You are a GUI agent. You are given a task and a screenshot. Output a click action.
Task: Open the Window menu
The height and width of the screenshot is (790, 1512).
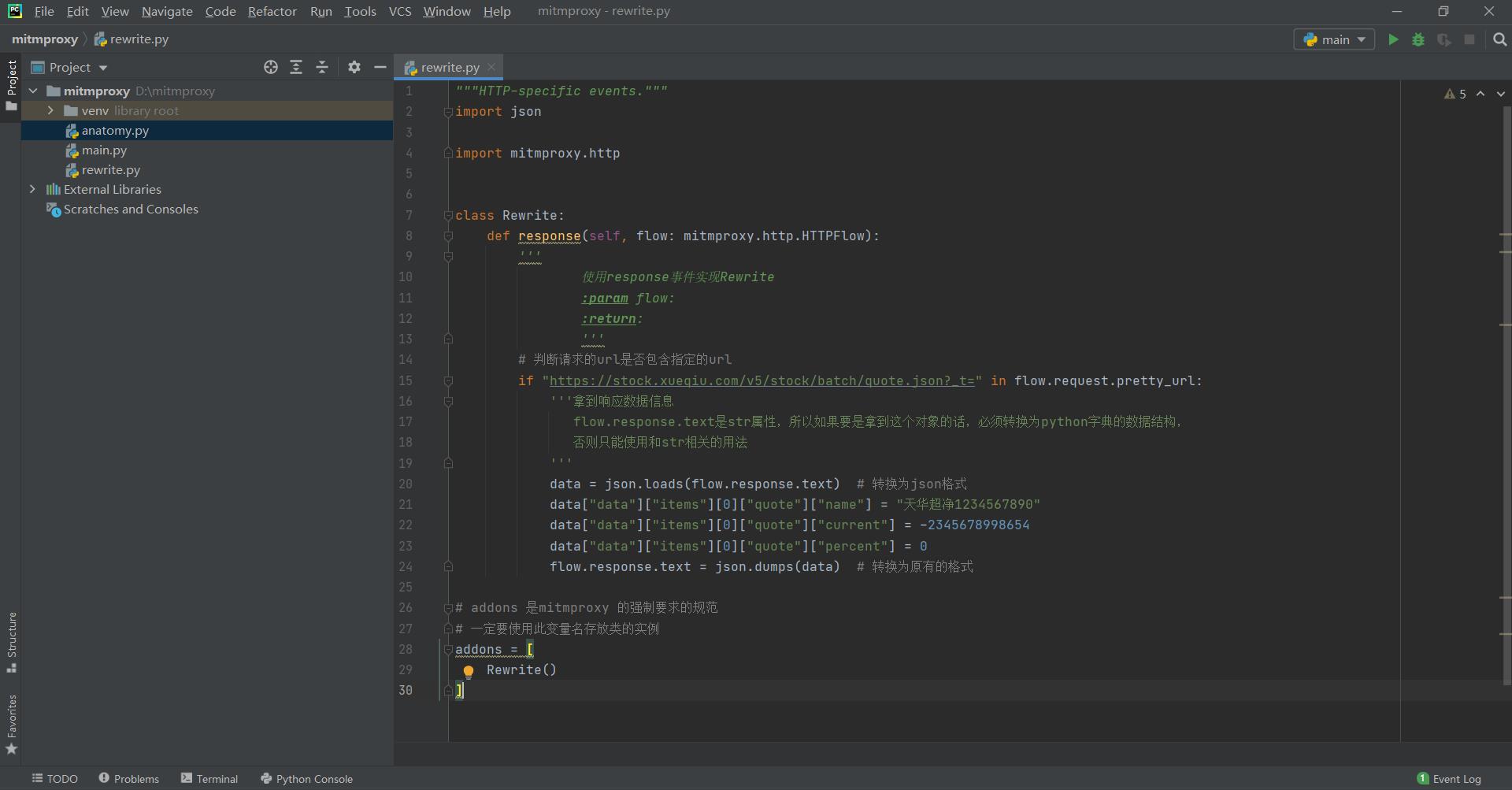point(447,11)
